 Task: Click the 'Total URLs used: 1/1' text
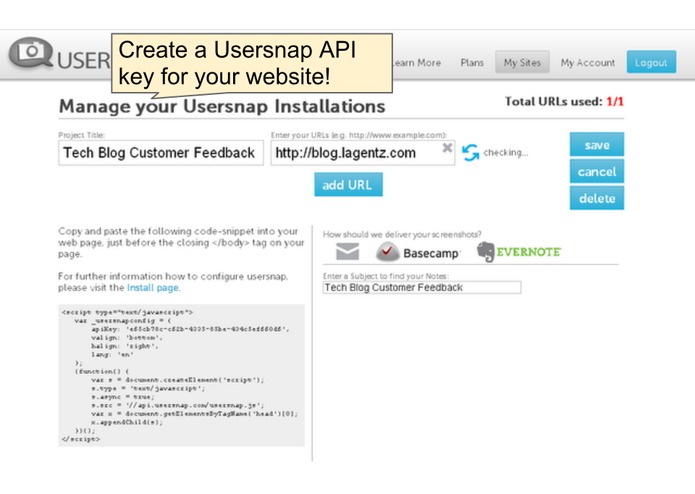pyautogui.click(x=564, y=101)
